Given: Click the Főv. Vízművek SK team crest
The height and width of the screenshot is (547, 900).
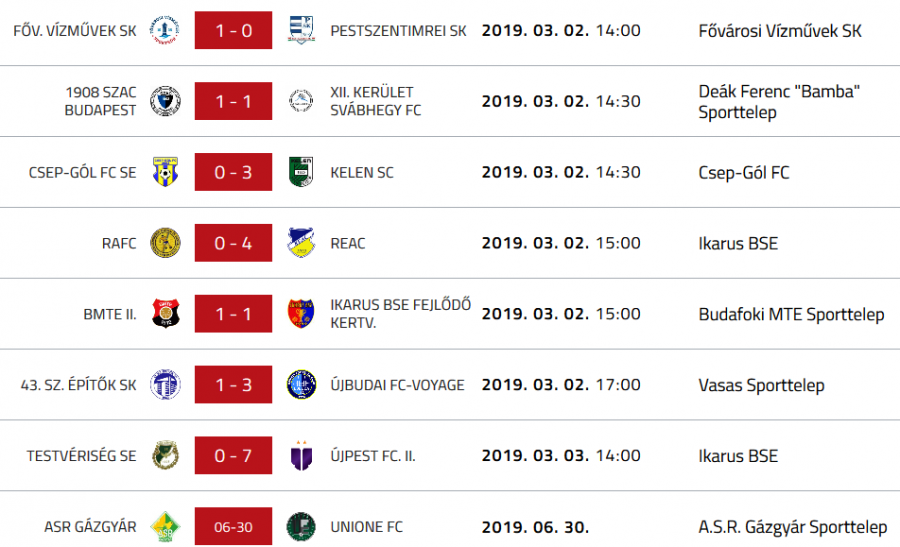Looking at the screenshot, I should [x=165, y=31].
